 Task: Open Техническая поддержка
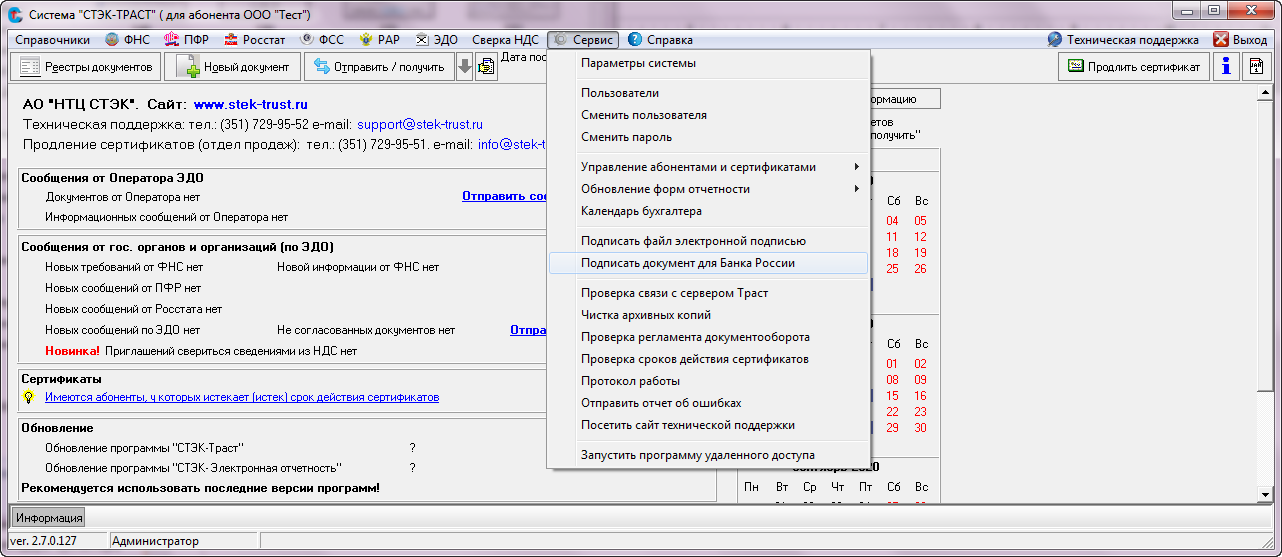(x=1123, y=40)
